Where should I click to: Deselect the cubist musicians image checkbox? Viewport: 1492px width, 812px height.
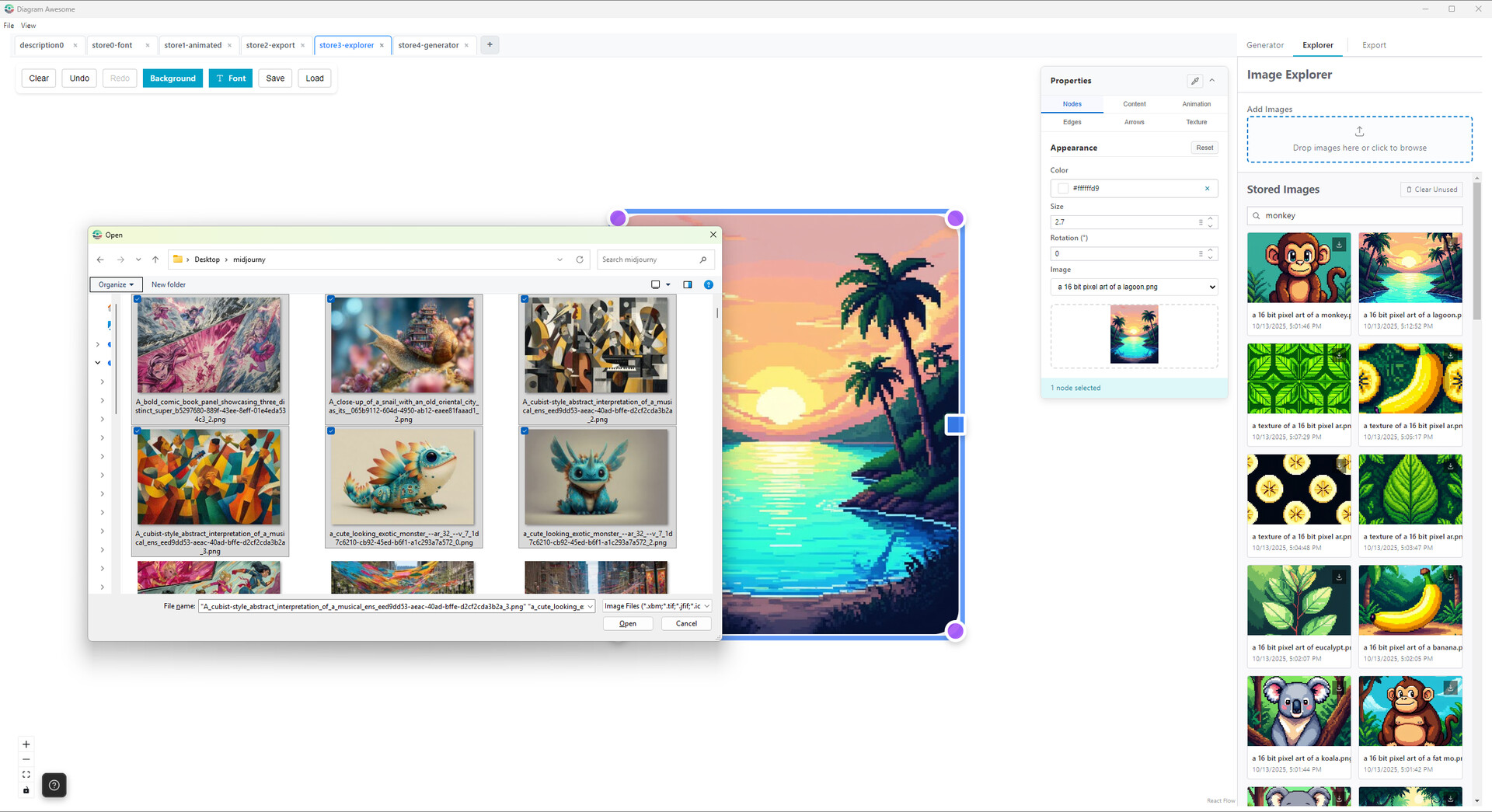click(525, 299)
